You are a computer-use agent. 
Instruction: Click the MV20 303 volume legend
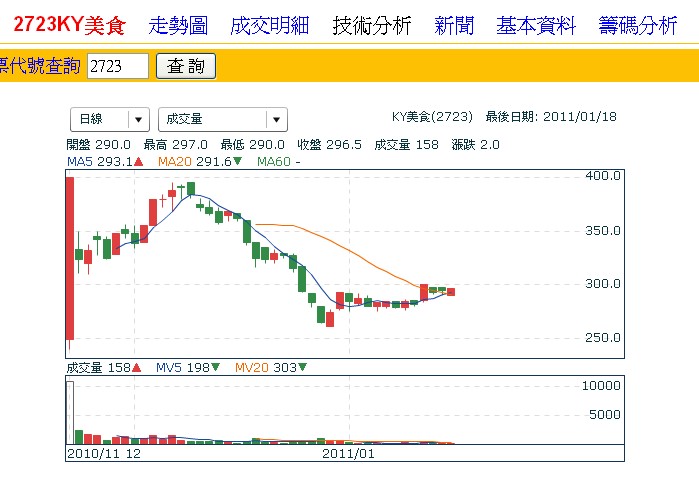(271, 367)
